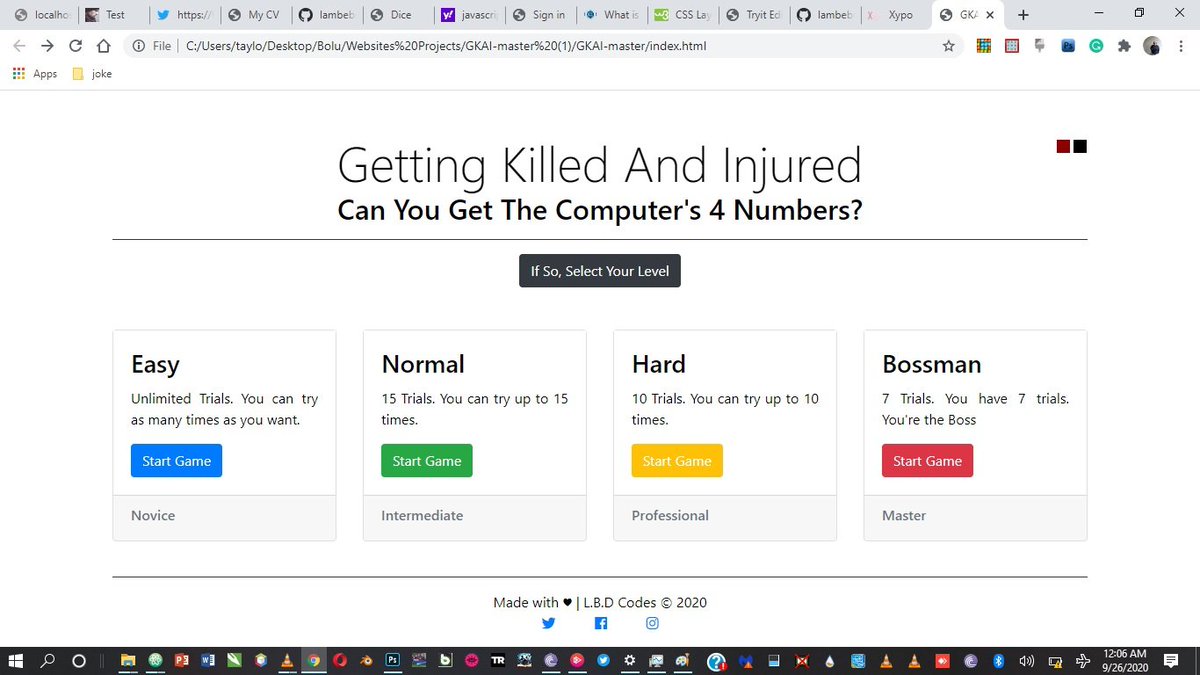Open the Windows notification center icon

(1172, 660)
